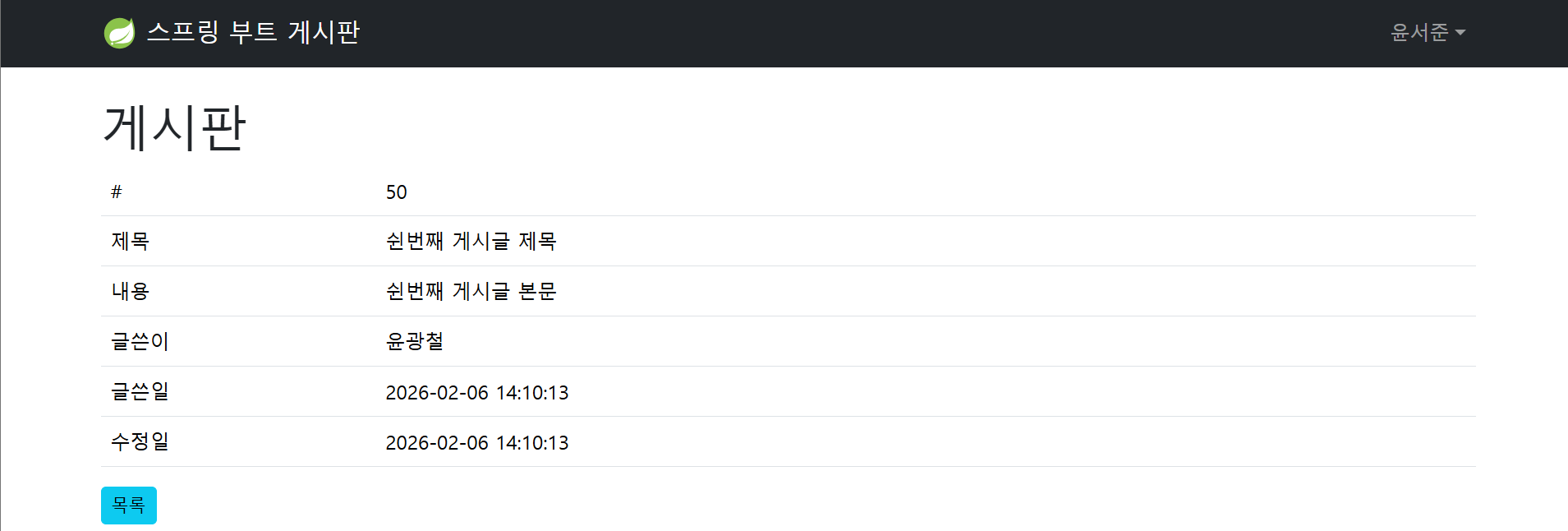Viewport: 1568px width, 531px height.
Task: Click the 내용 row label
Action: (130, 291)
